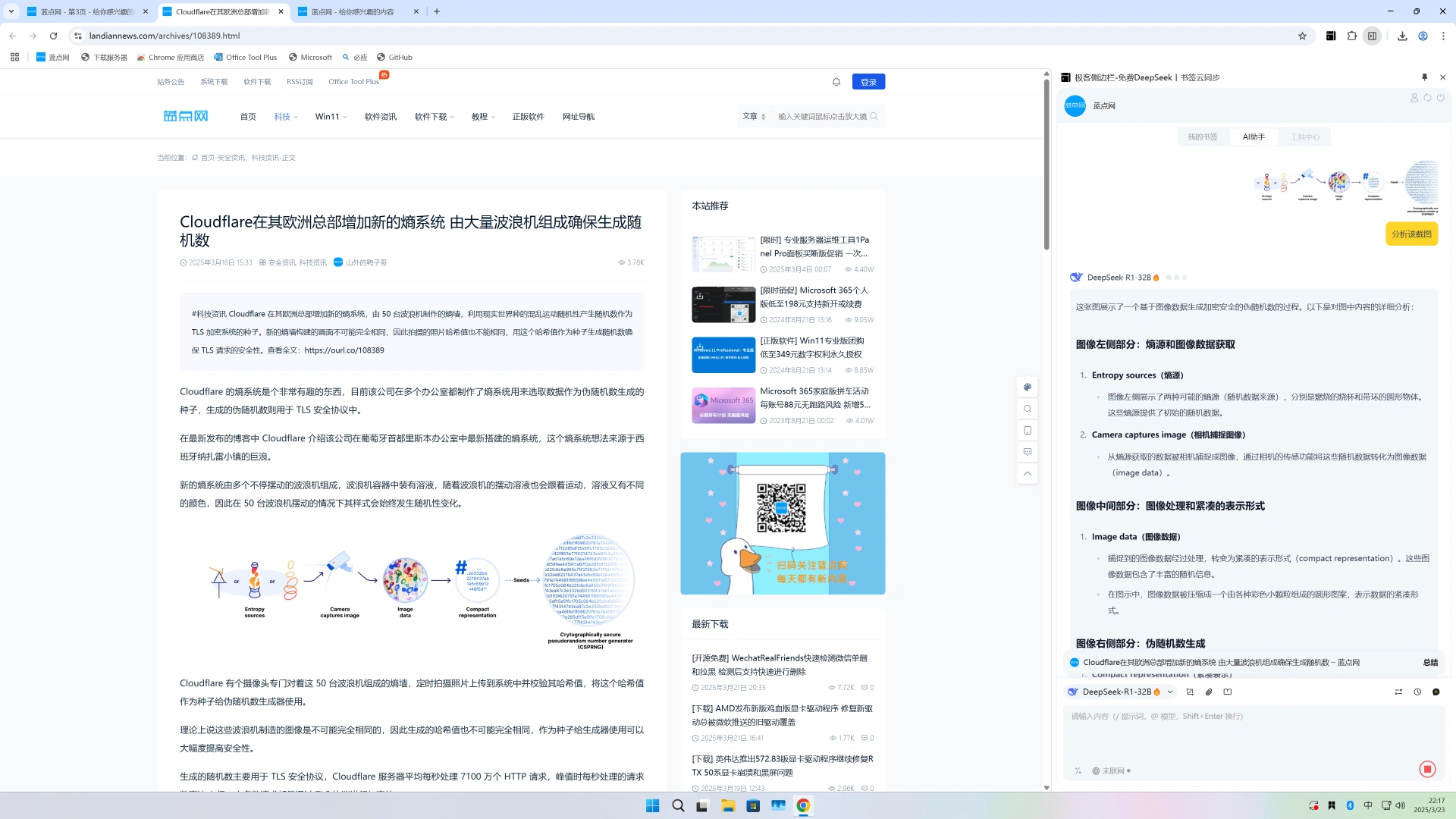Click the screenshot crop icon in the AI toolbar
Viewport: 1456px width, 819px height.
pos(1190,692)
